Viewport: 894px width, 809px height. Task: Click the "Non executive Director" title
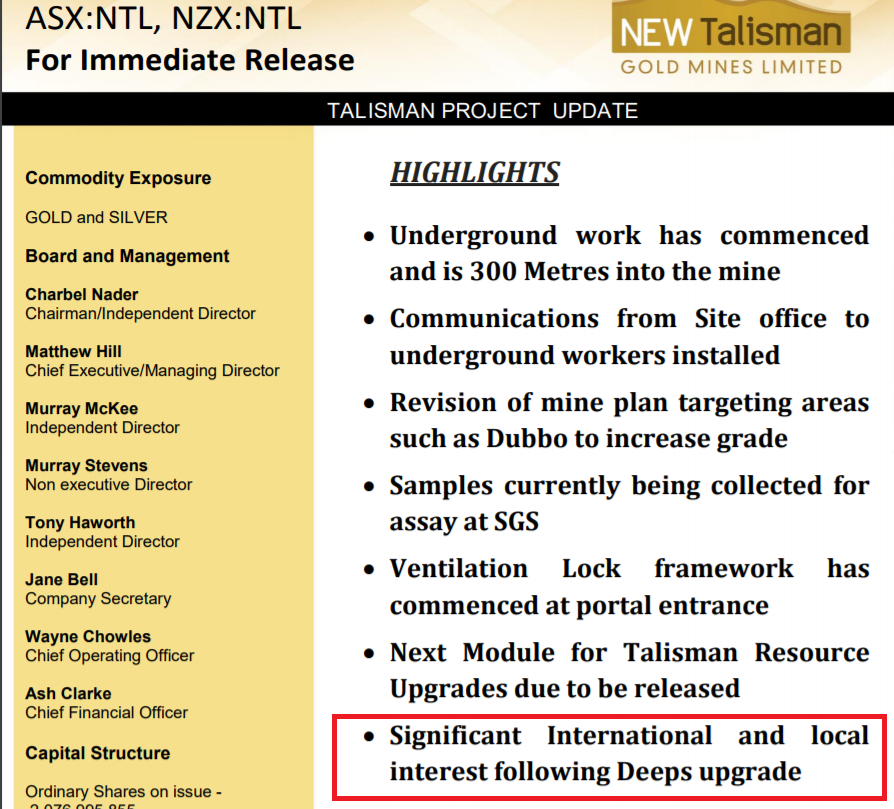tap(108, 485)
